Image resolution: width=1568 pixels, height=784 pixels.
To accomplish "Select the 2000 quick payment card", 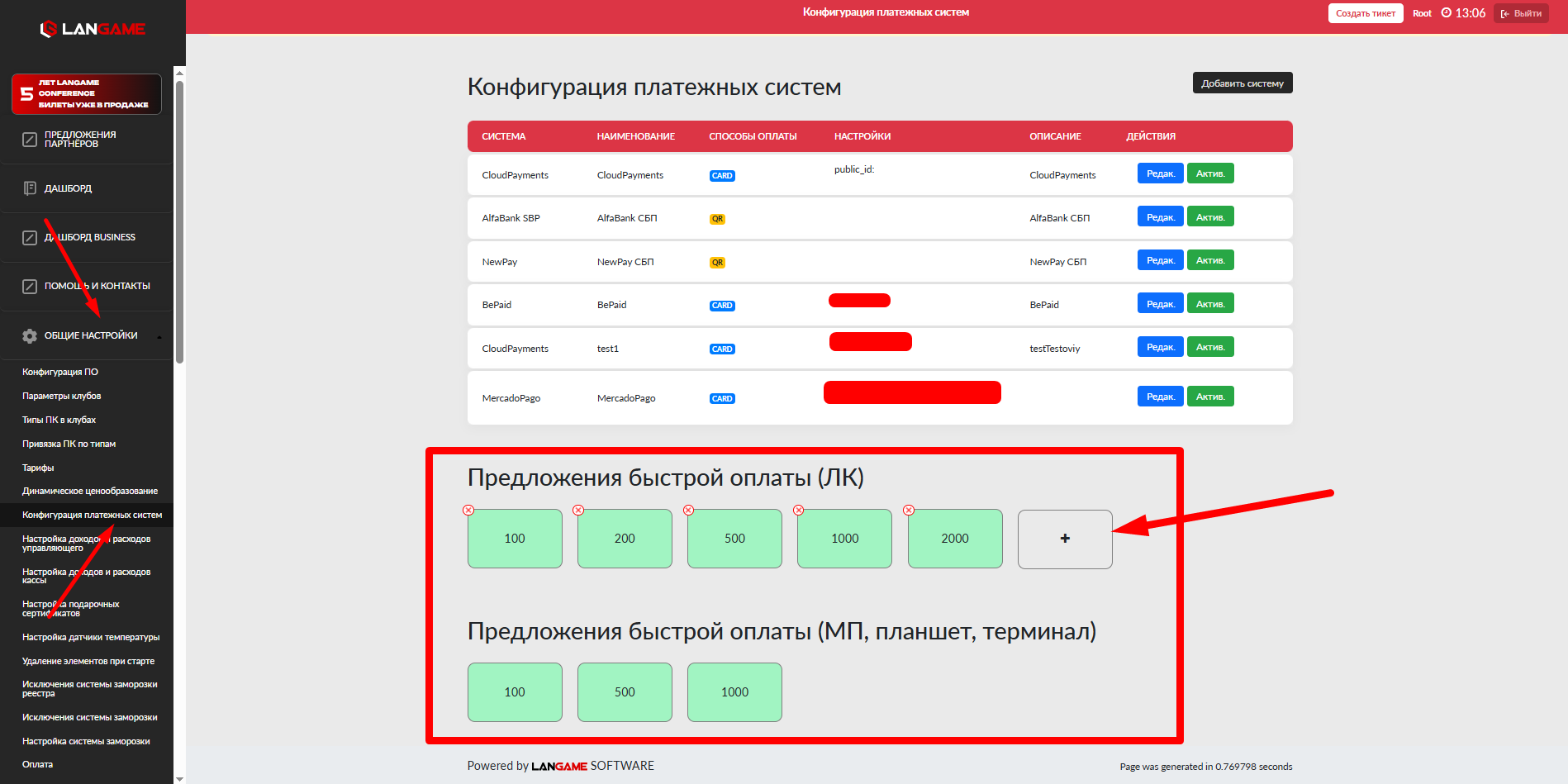I will [x=955, y=539].
